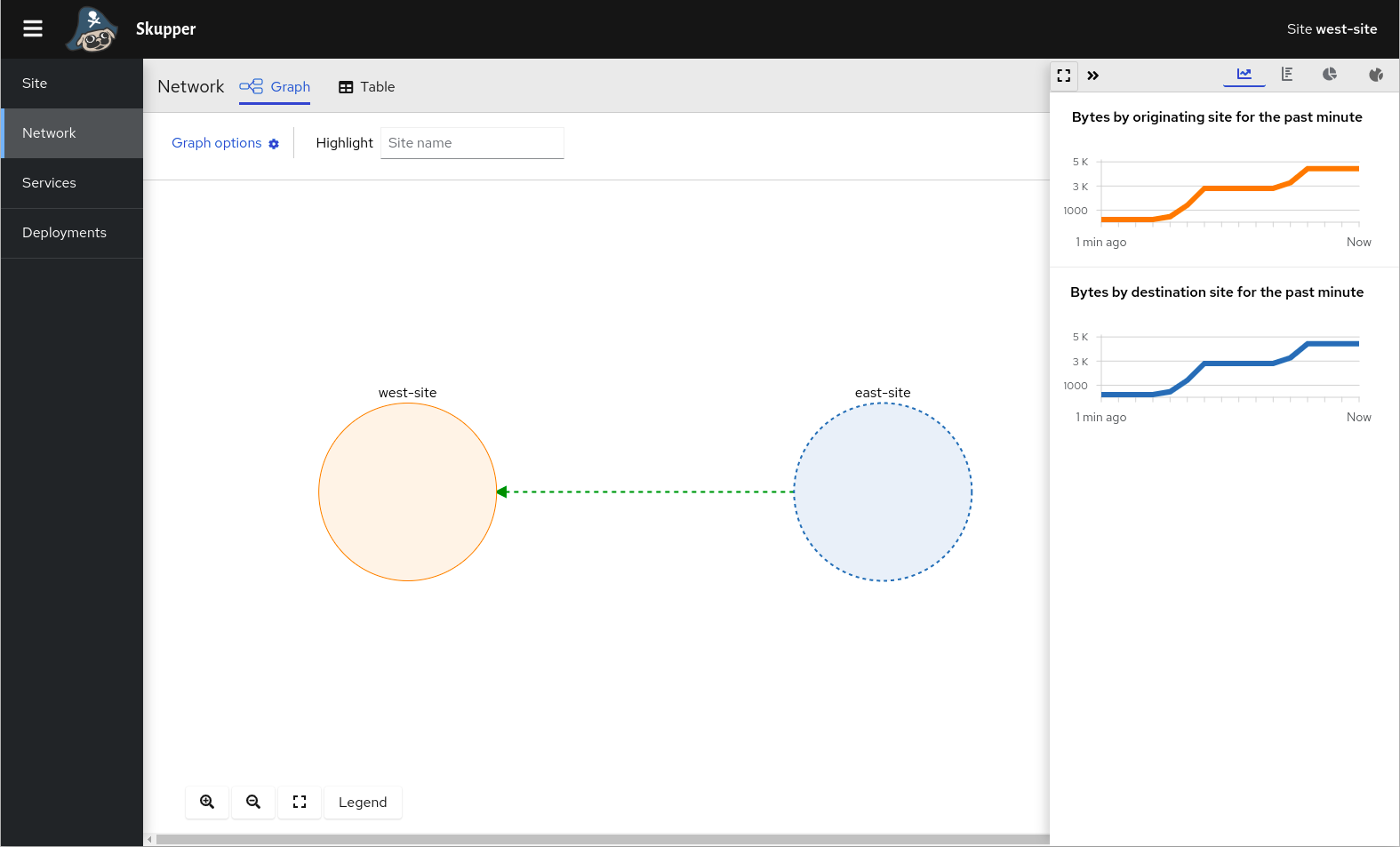Click the Skupper pirate logo

tap(92, 29)
